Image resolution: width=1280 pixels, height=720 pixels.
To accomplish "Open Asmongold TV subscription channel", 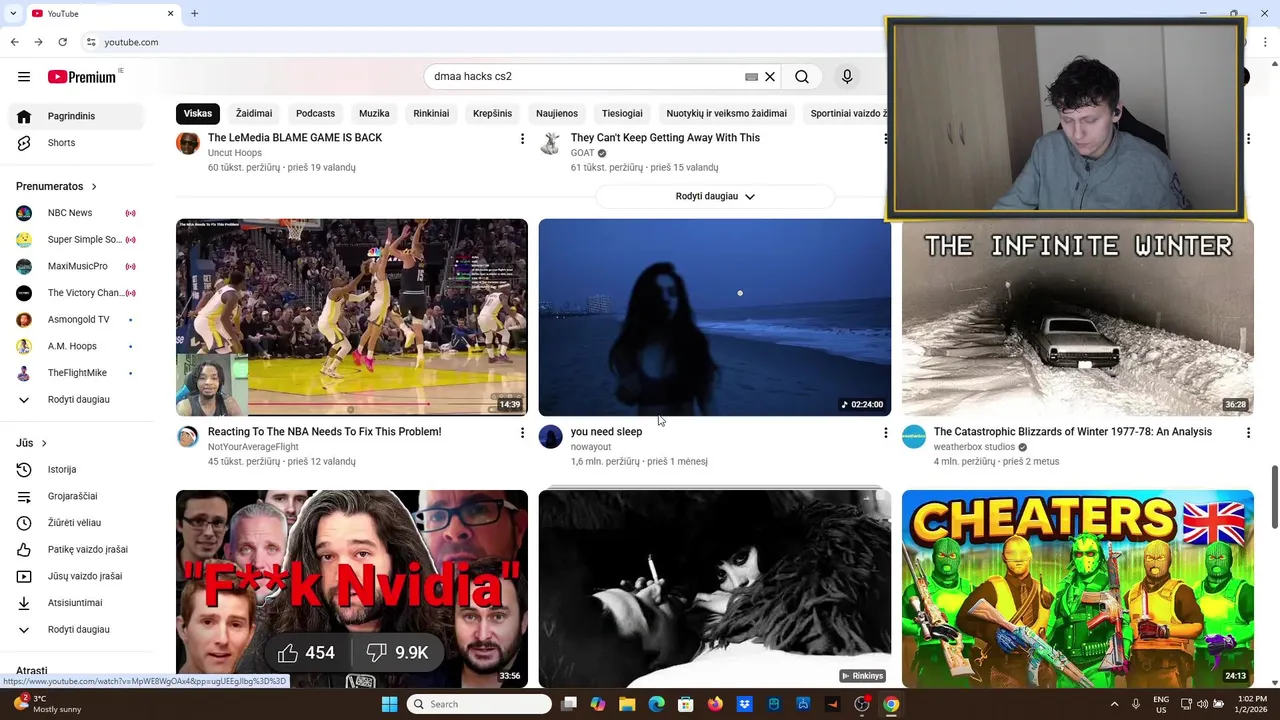I will tap(76, 320).
